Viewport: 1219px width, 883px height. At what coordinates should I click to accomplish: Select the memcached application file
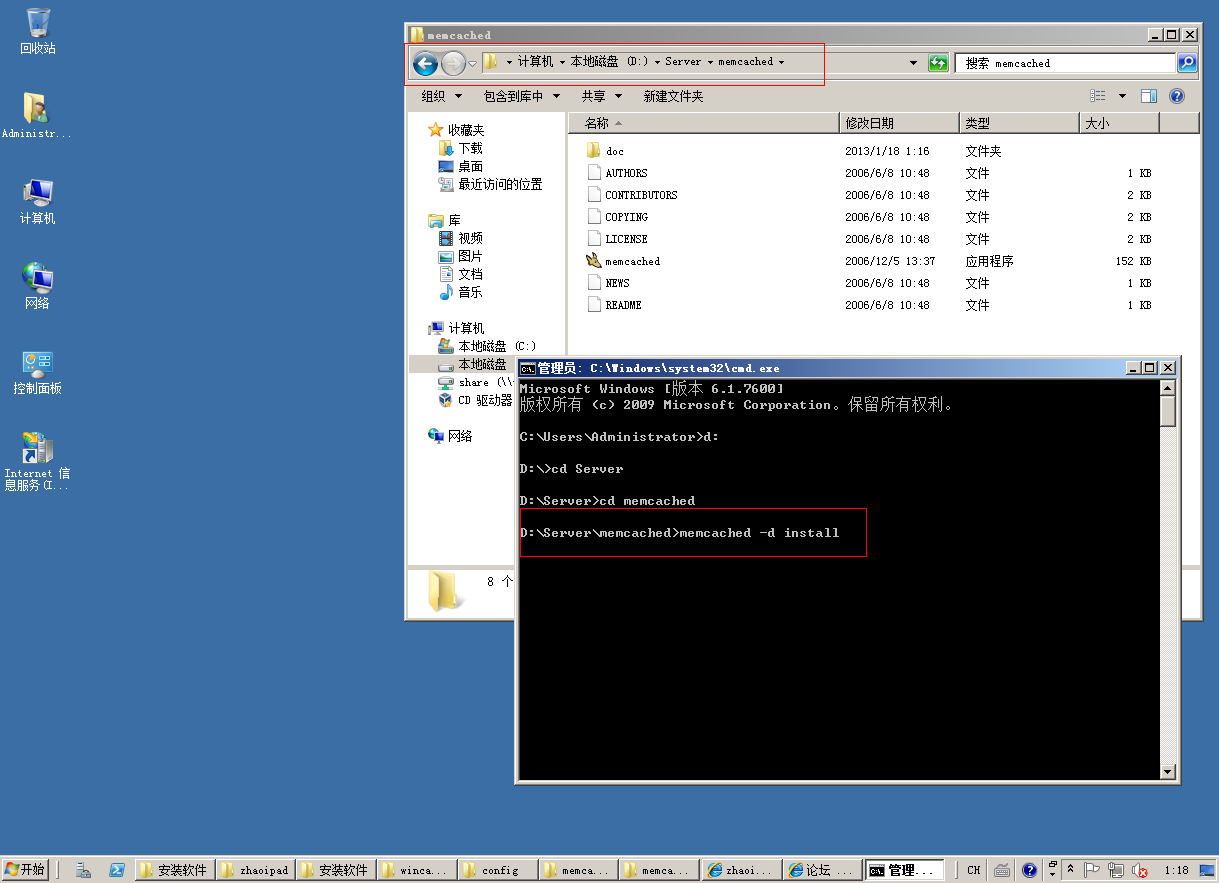click(x=632, y=261)
